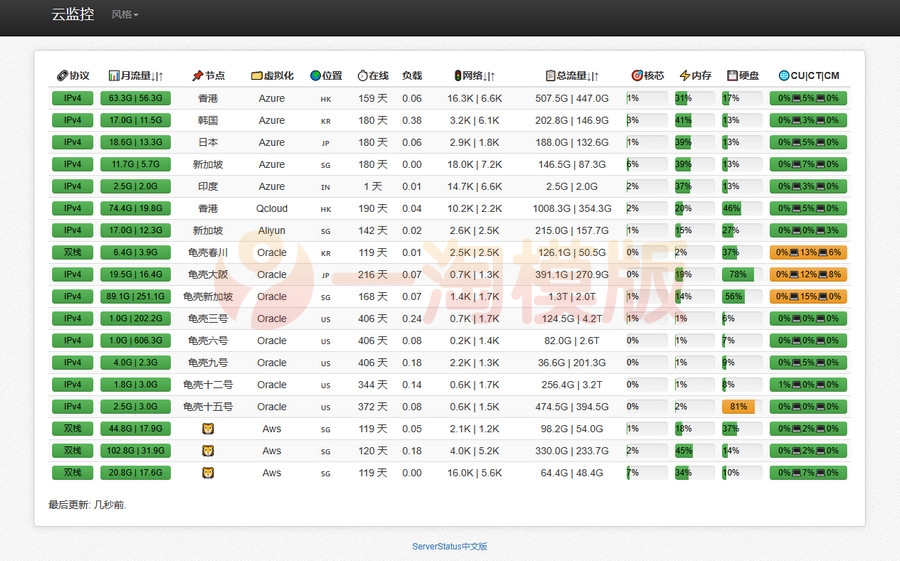Click the lion emoji in 44.8G | 17.9G row

click(208, 429)
